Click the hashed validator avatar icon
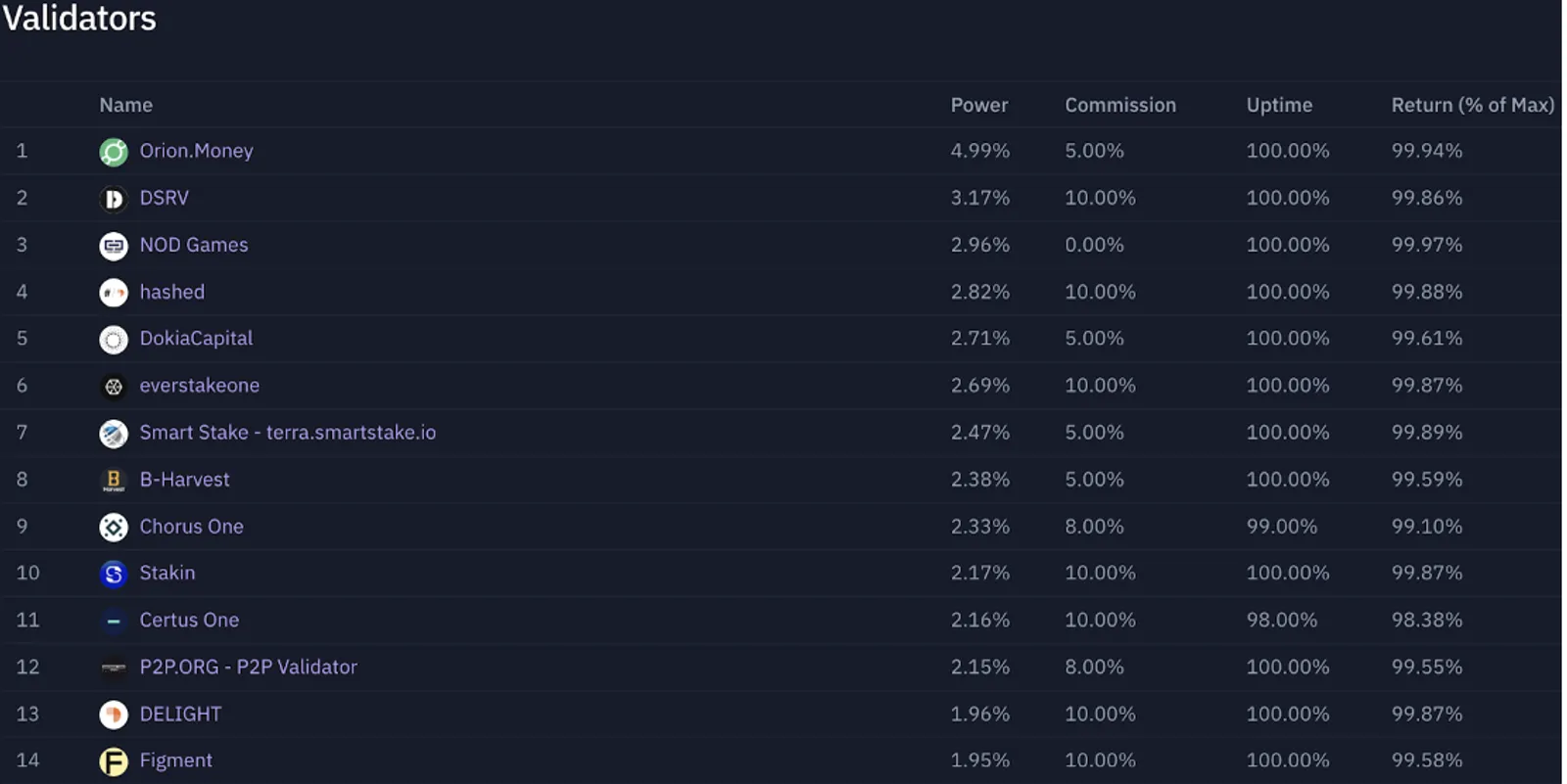 pos(114,293)
